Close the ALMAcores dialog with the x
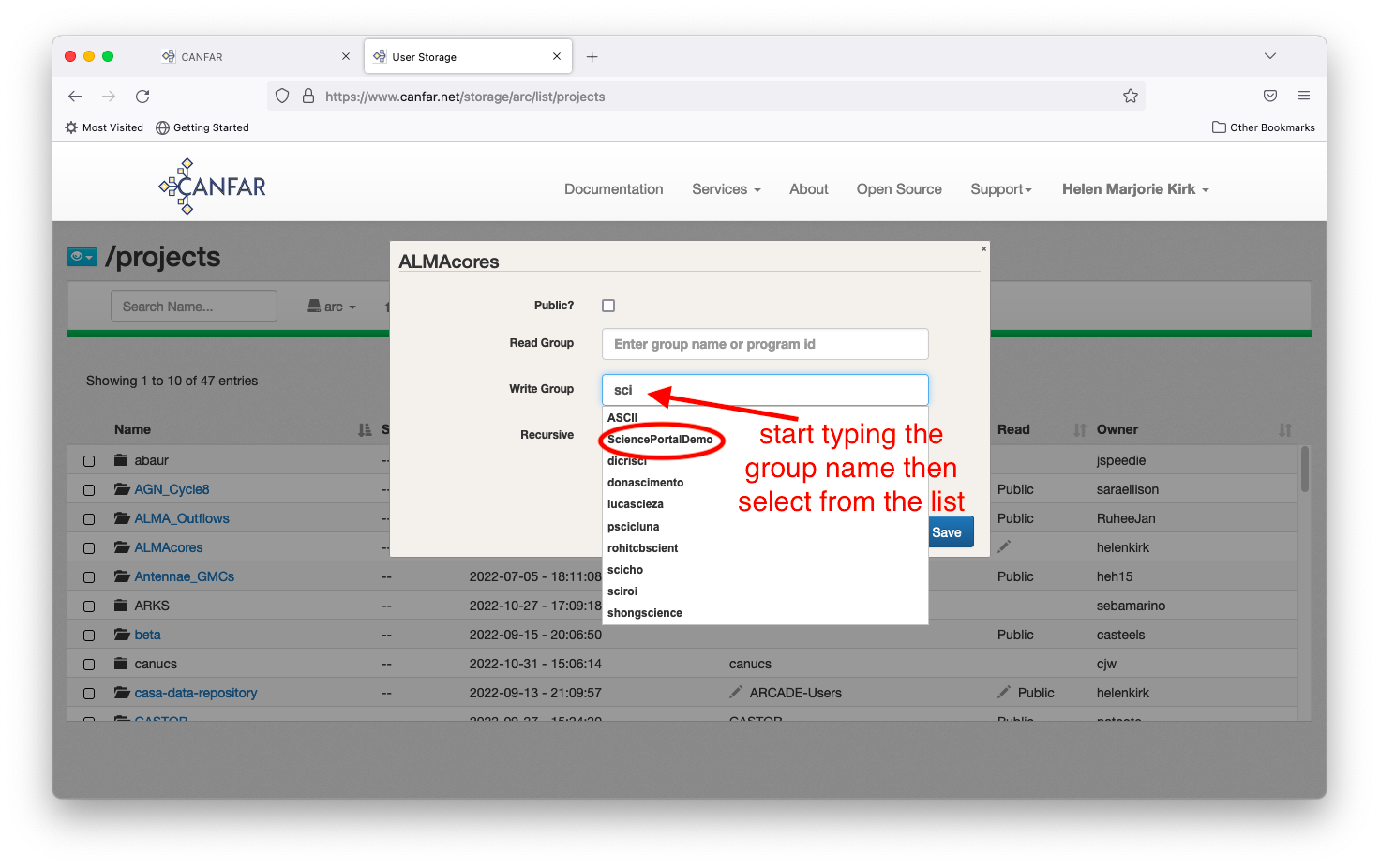The height and width of the screenshot is (868, 1379). pos(983,248)
